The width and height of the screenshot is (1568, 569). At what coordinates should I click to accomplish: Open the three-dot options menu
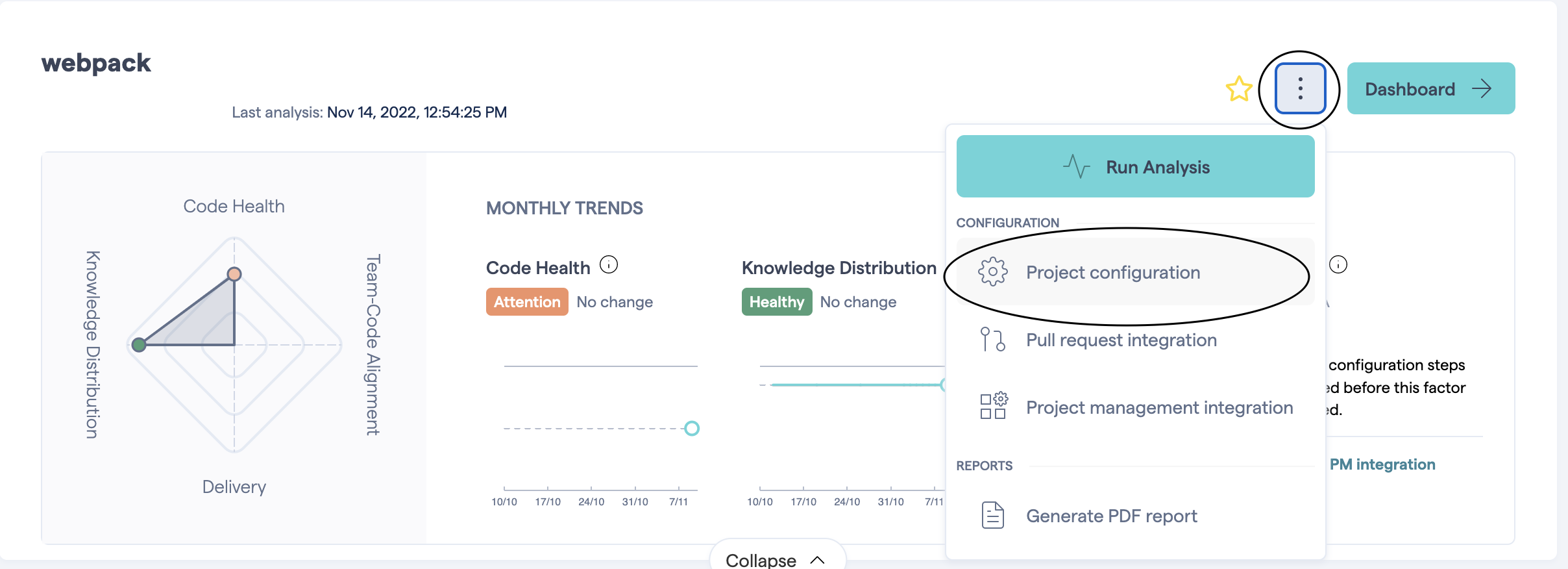(x=1300, y=89)
